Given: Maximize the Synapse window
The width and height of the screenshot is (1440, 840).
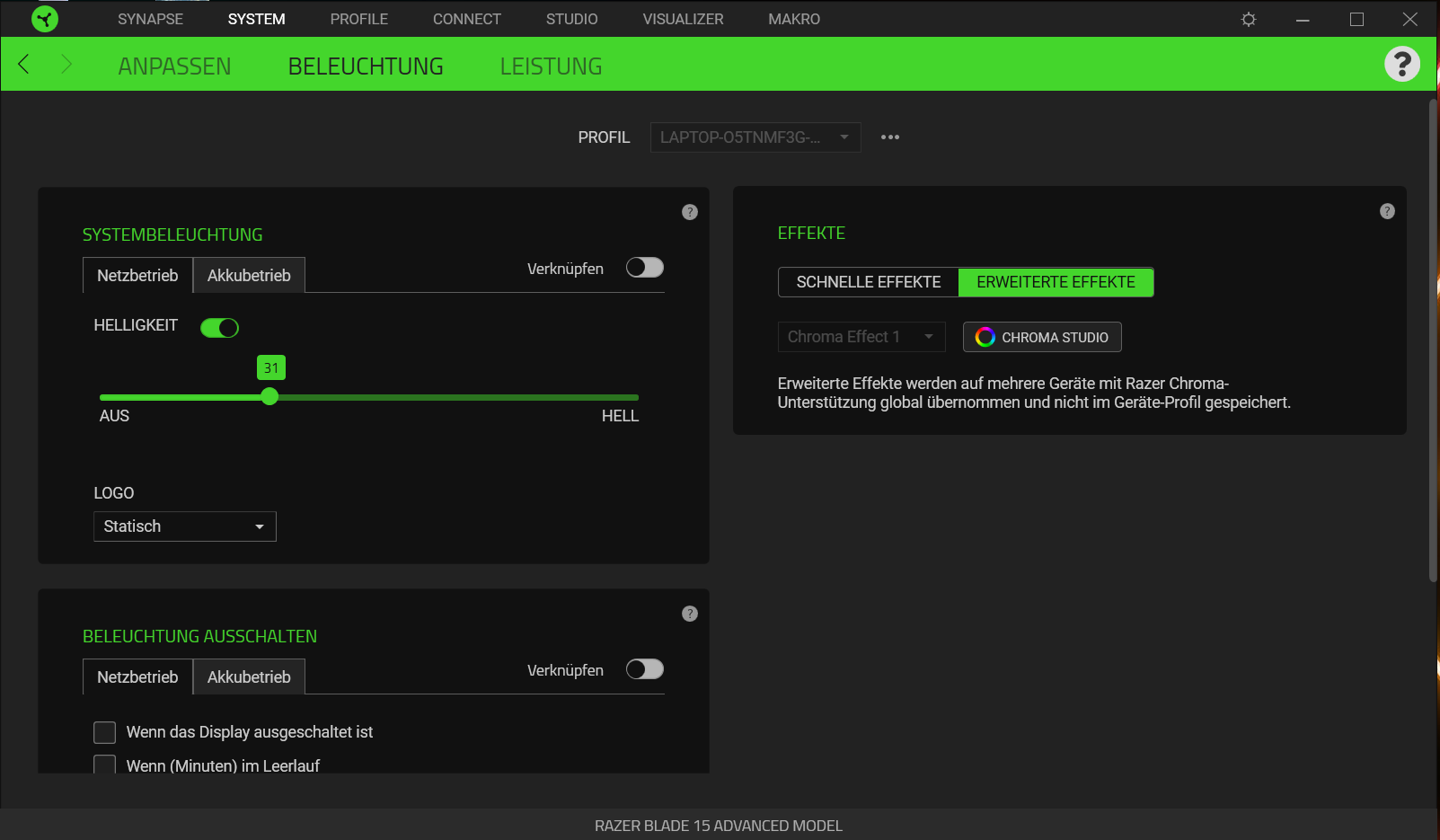Looking at the screenshot, I should 1356,19.
